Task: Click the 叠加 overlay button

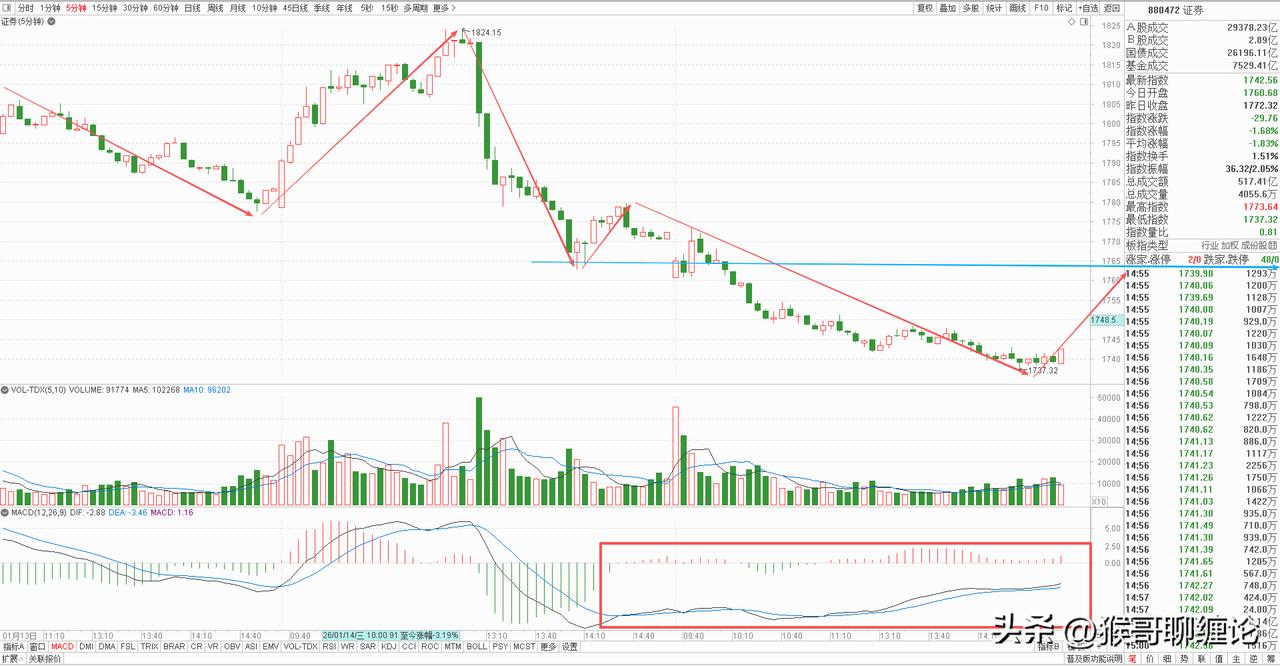Action: 948,8
